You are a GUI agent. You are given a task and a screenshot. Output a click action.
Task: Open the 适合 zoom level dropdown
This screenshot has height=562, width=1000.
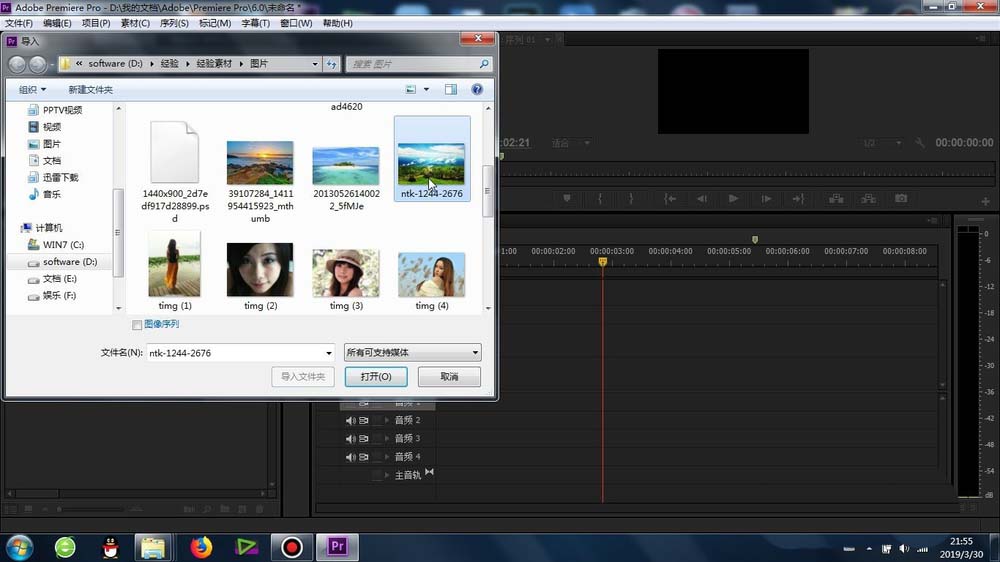point(571,143)
